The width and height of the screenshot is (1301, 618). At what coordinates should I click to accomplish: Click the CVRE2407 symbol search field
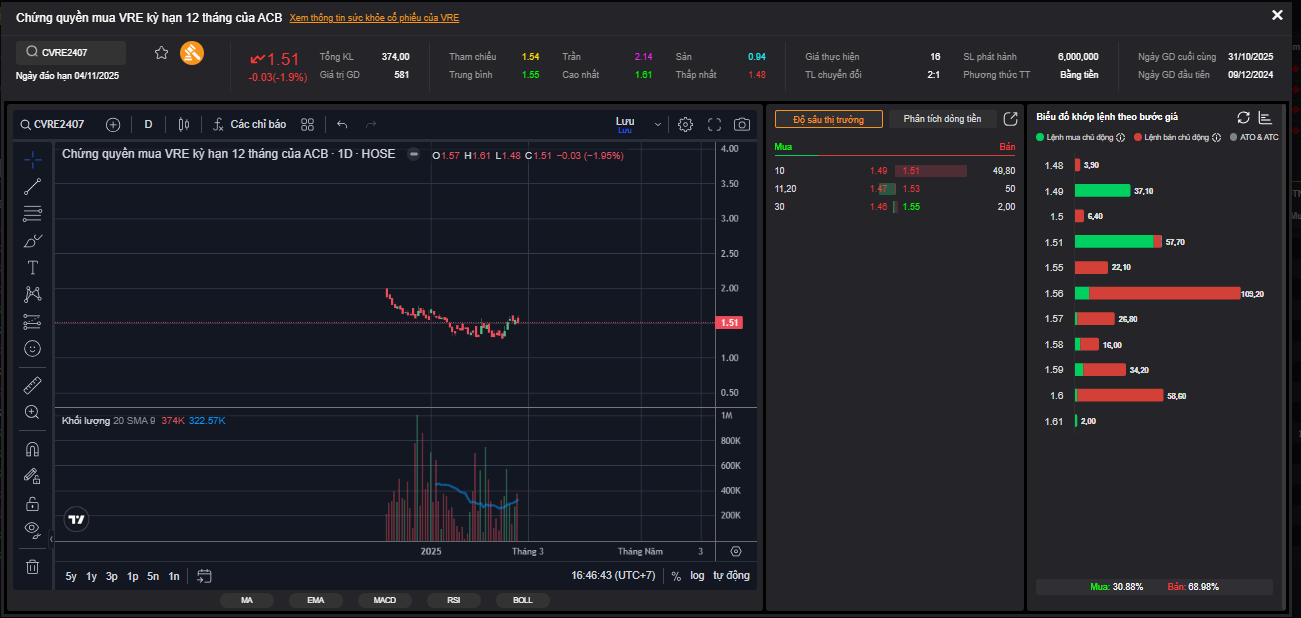(x=72, y=52)
